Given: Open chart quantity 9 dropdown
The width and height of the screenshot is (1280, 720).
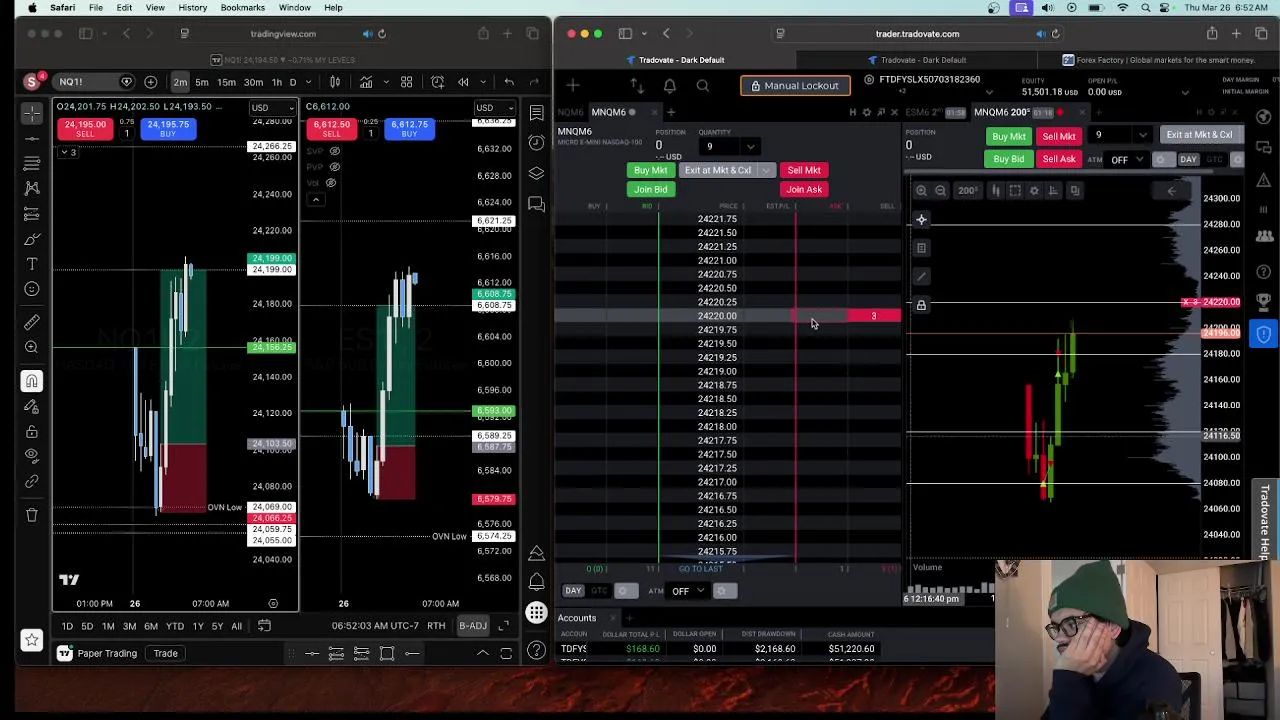Looking at the screenshot, I should pos(1143,135).
